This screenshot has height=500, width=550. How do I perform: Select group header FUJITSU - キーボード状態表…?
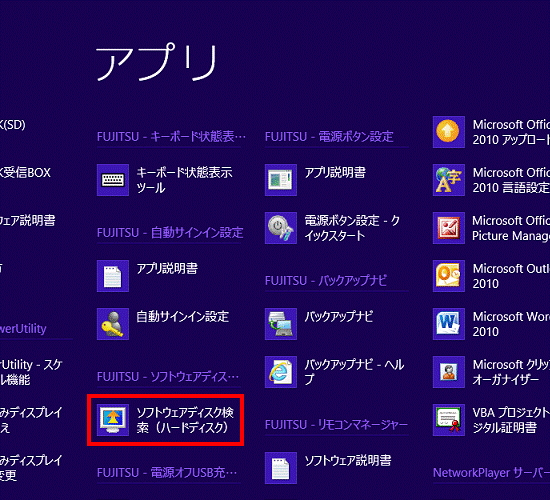[171, 136]
